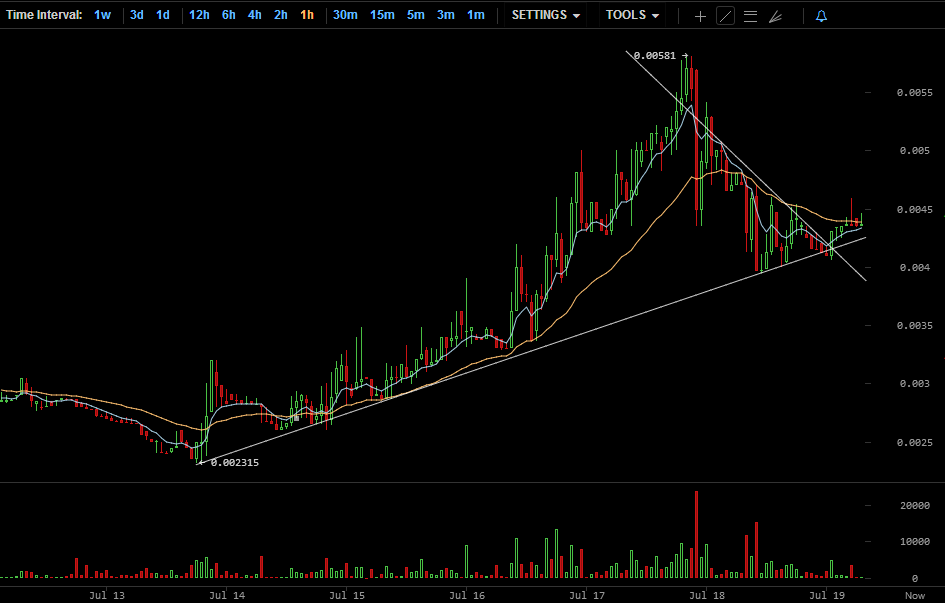Viewport: 945px width, 603px height.
Task: Set time interval to 1w
Action: click(102, 15)
